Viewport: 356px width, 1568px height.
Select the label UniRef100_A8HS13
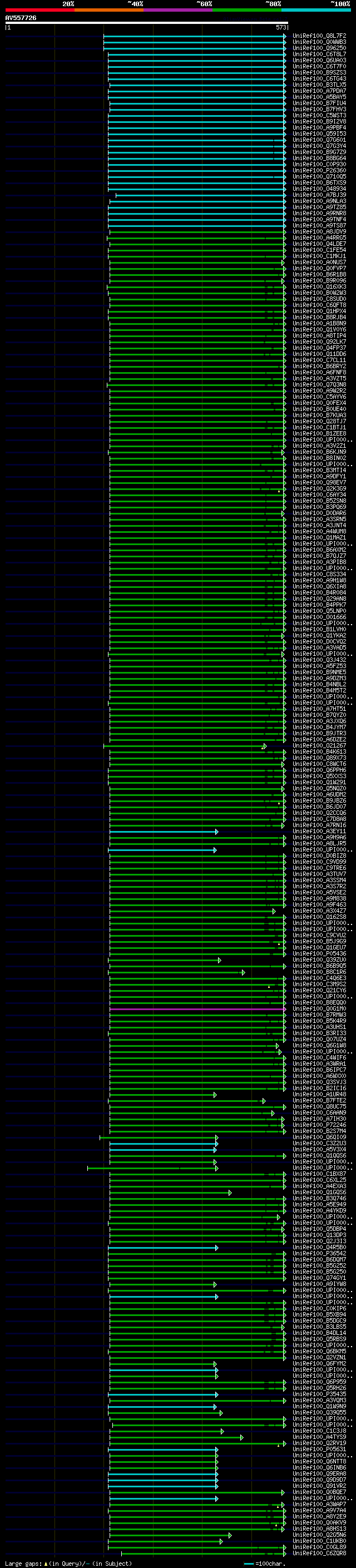tap(319, 1529)
